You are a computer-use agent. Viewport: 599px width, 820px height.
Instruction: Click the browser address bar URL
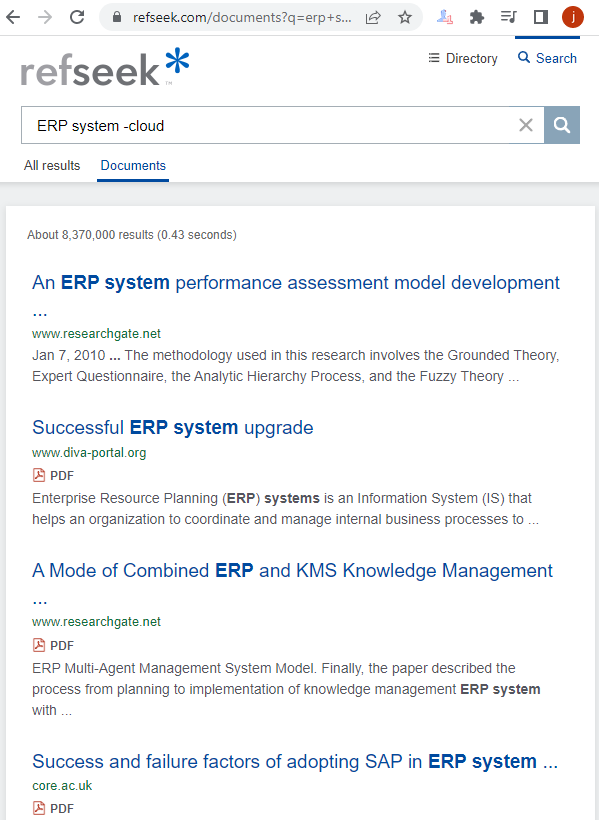pos(242,17)
